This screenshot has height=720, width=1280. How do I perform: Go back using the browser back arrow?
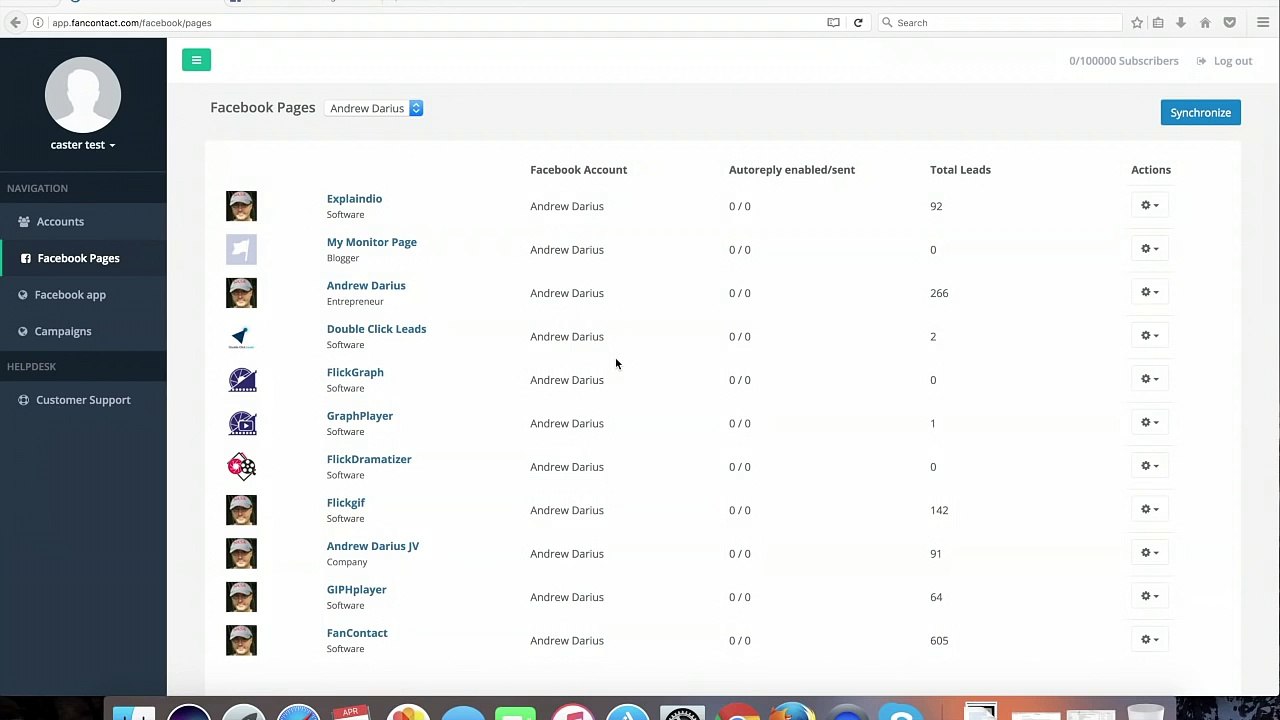(15, 22)
